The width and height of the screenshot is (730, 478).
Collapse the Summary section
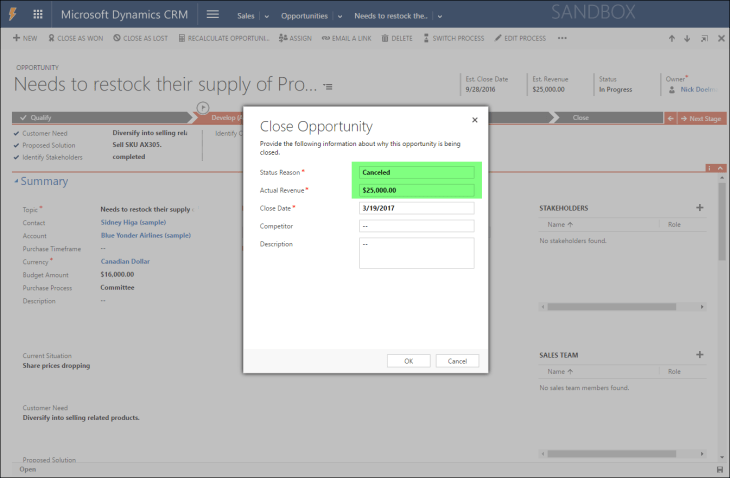17,182
